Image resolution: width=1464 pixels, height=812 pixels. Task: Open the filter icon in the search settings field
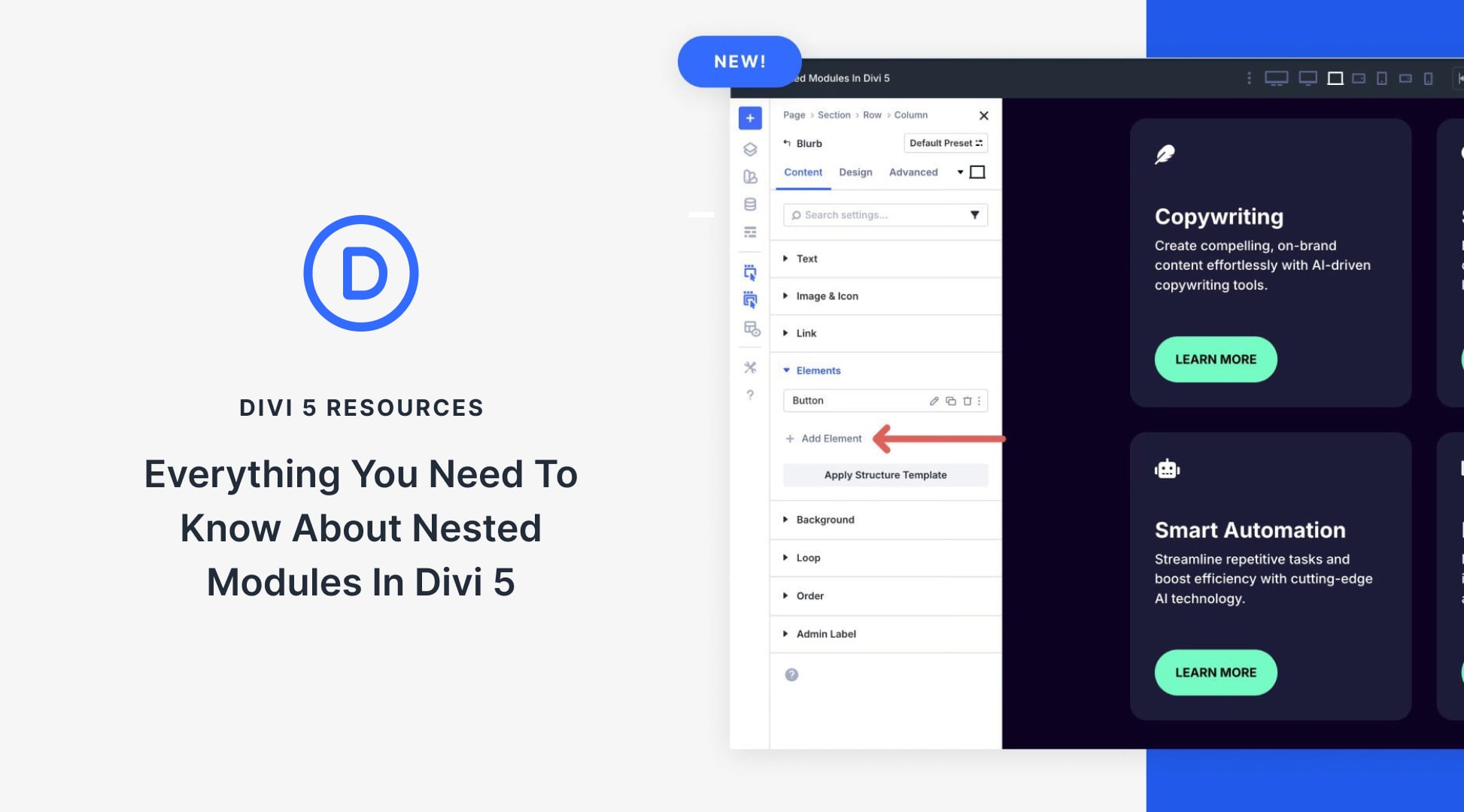click(975, 214)
